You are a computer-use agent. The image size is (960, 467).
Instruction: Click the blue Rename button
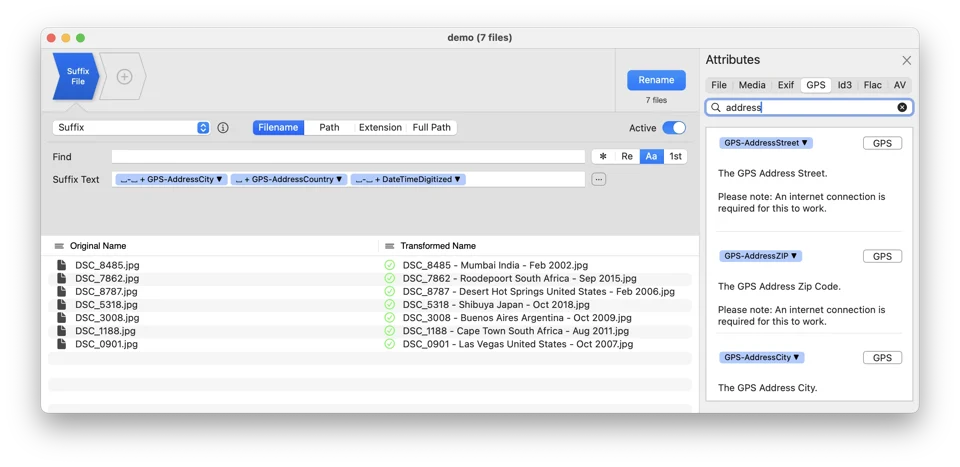click(x=656, y=80)
